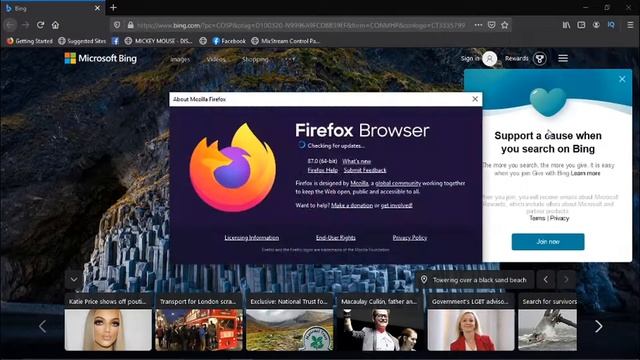Click the Rewards label
The image size is (640, 360).
click(516, 58)
